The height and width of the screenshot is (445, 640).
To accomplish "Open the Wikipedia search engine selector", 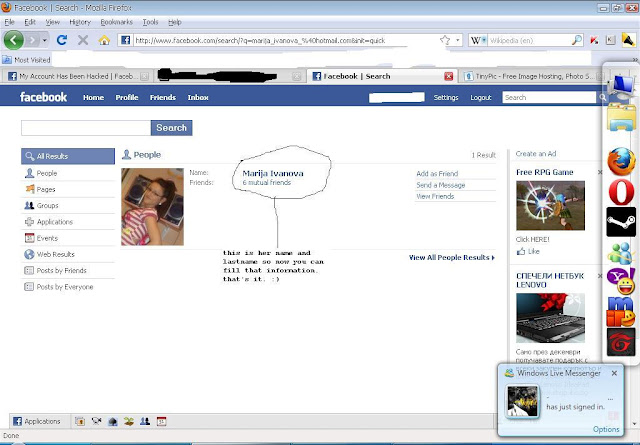I will [478, 40].
